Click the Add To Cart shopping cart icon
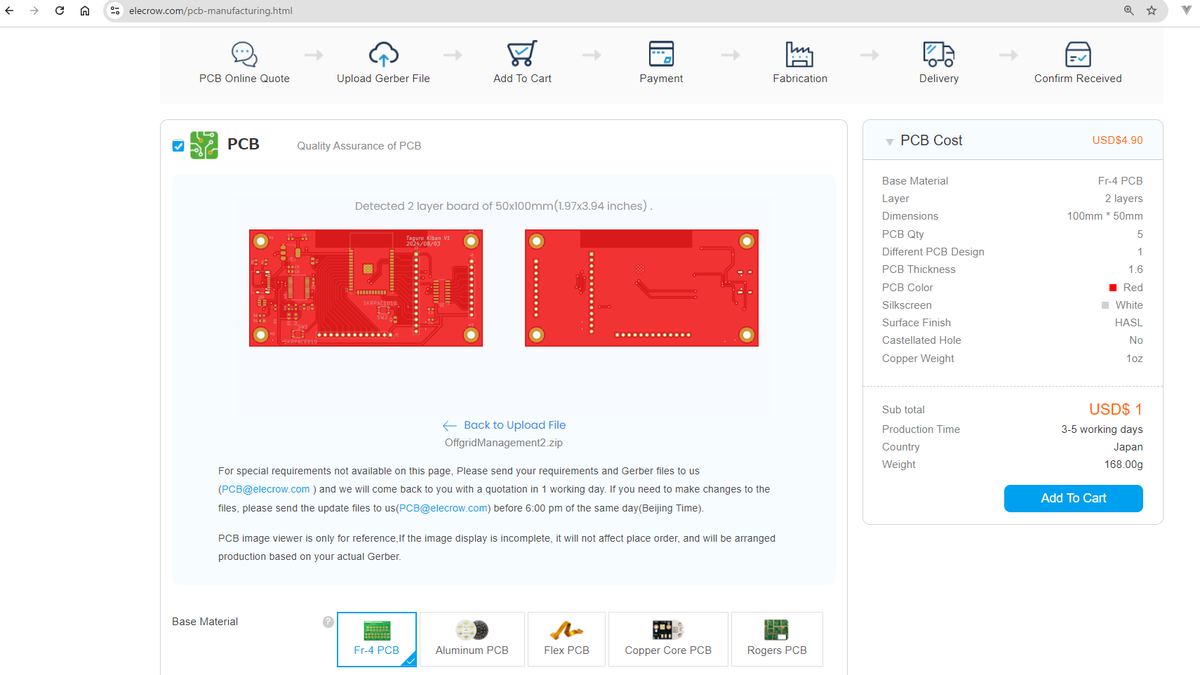This screenshot has width=1200, height=675. 522,54
